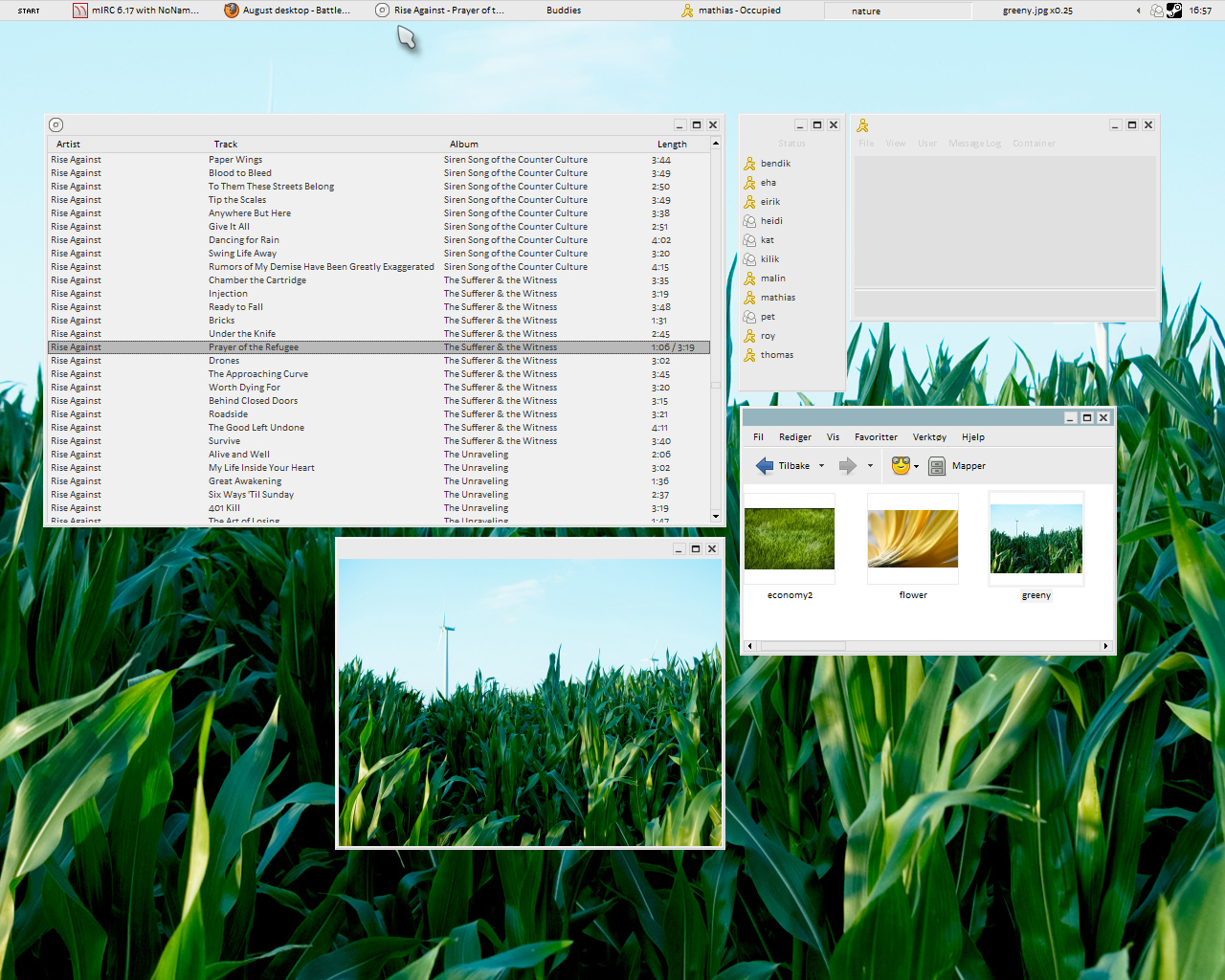Click the Steam tray icon
The image size is (1225, 980).
click(1174, 11)
